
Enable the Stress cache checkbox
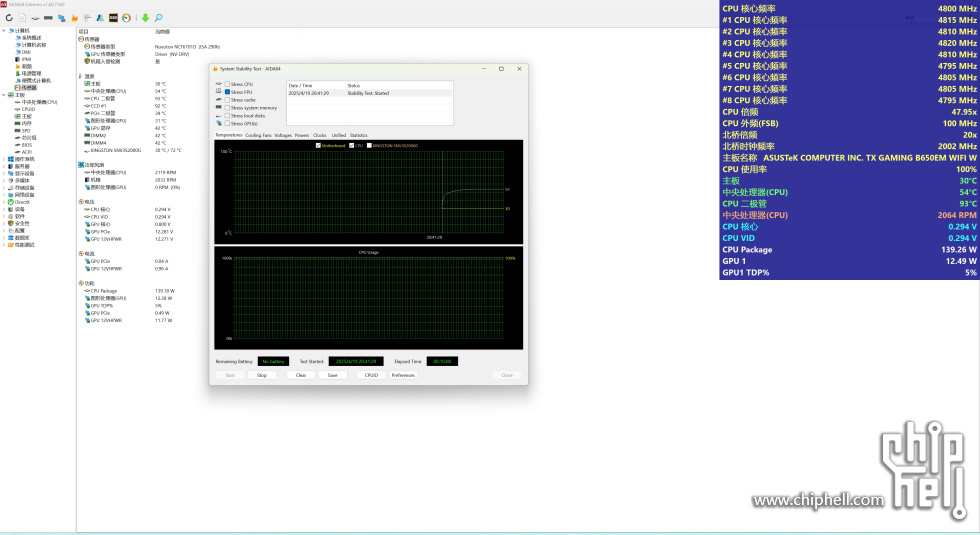click(228, 100)
